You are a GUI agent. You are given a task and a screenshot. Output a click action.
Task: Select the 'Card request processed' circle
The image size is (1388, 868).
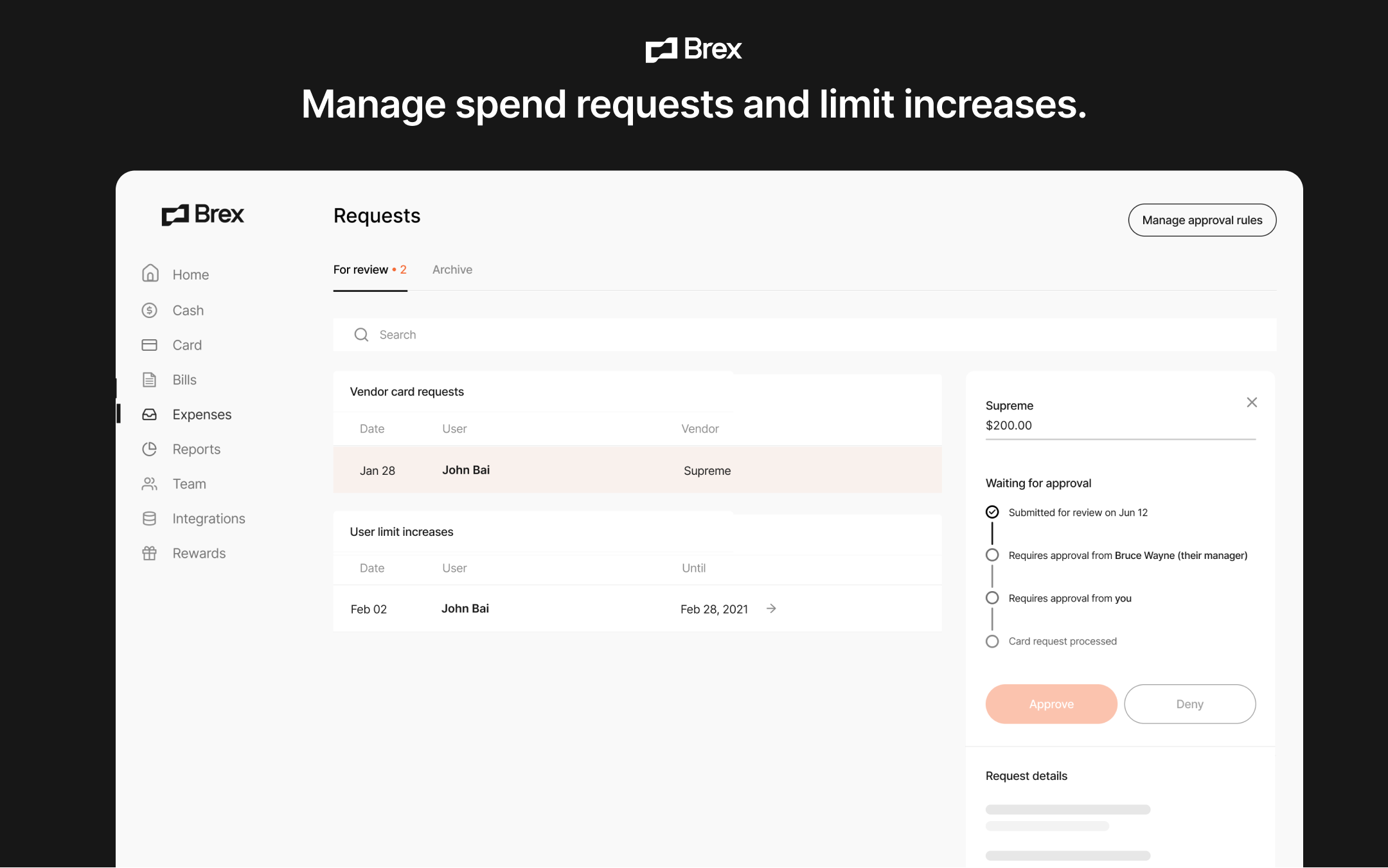click(992, 641)
